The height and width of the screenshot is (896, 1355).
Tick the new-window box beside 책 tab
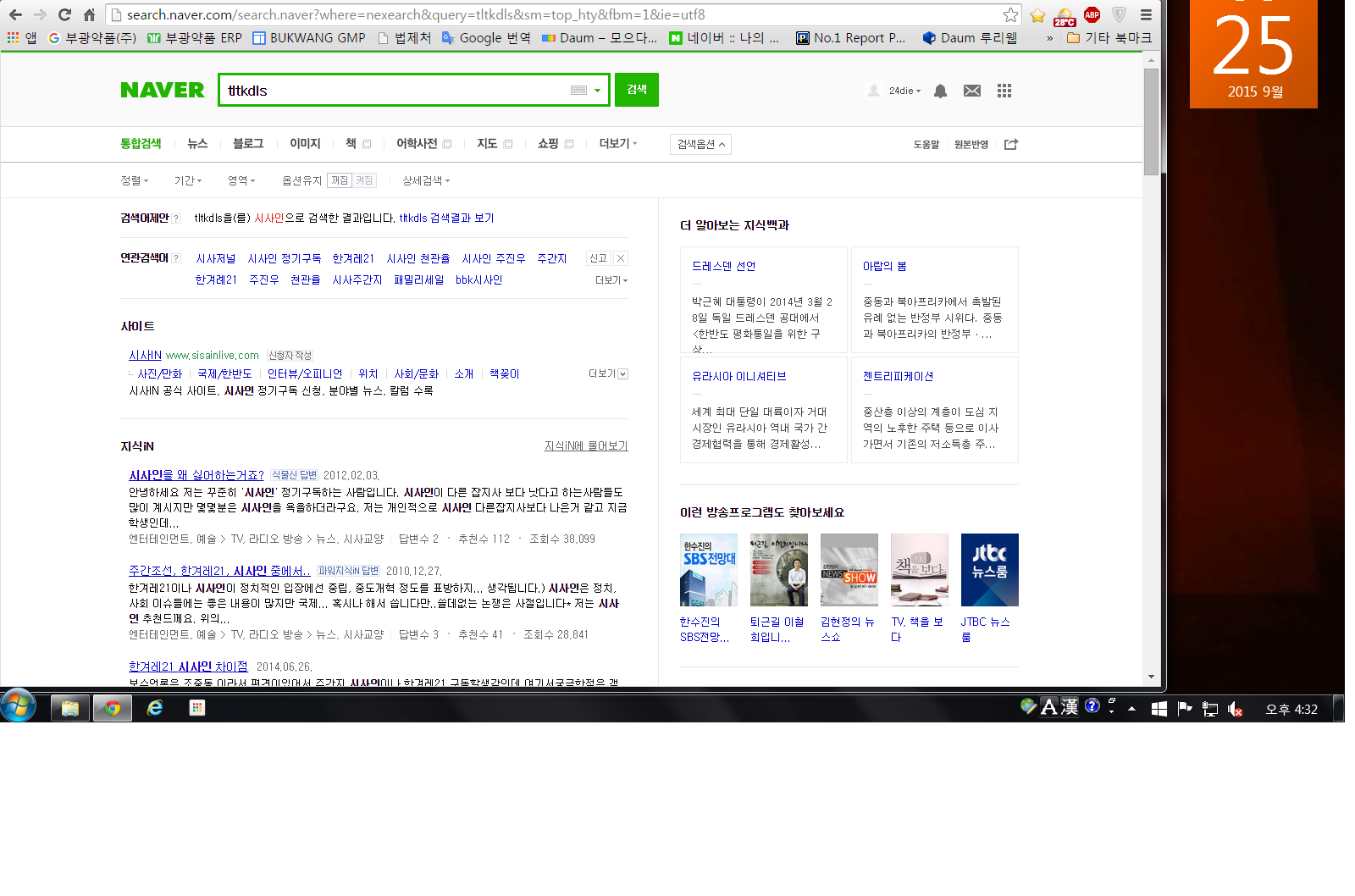(367, 144)
